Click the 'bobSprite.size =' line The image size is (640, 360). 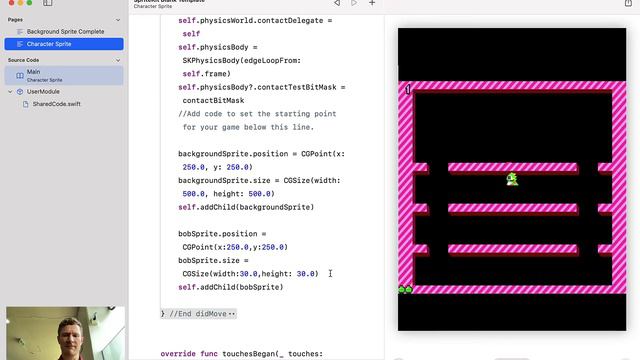213,260
